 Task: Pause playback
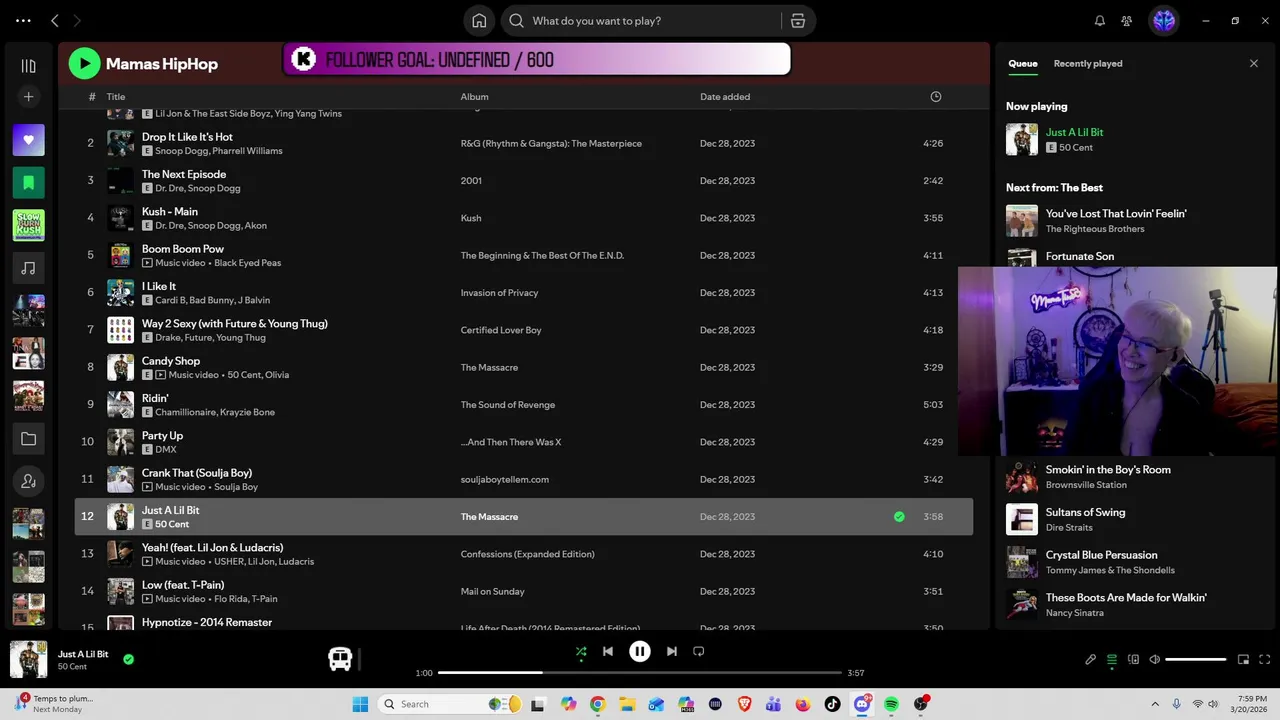[640, 651]
